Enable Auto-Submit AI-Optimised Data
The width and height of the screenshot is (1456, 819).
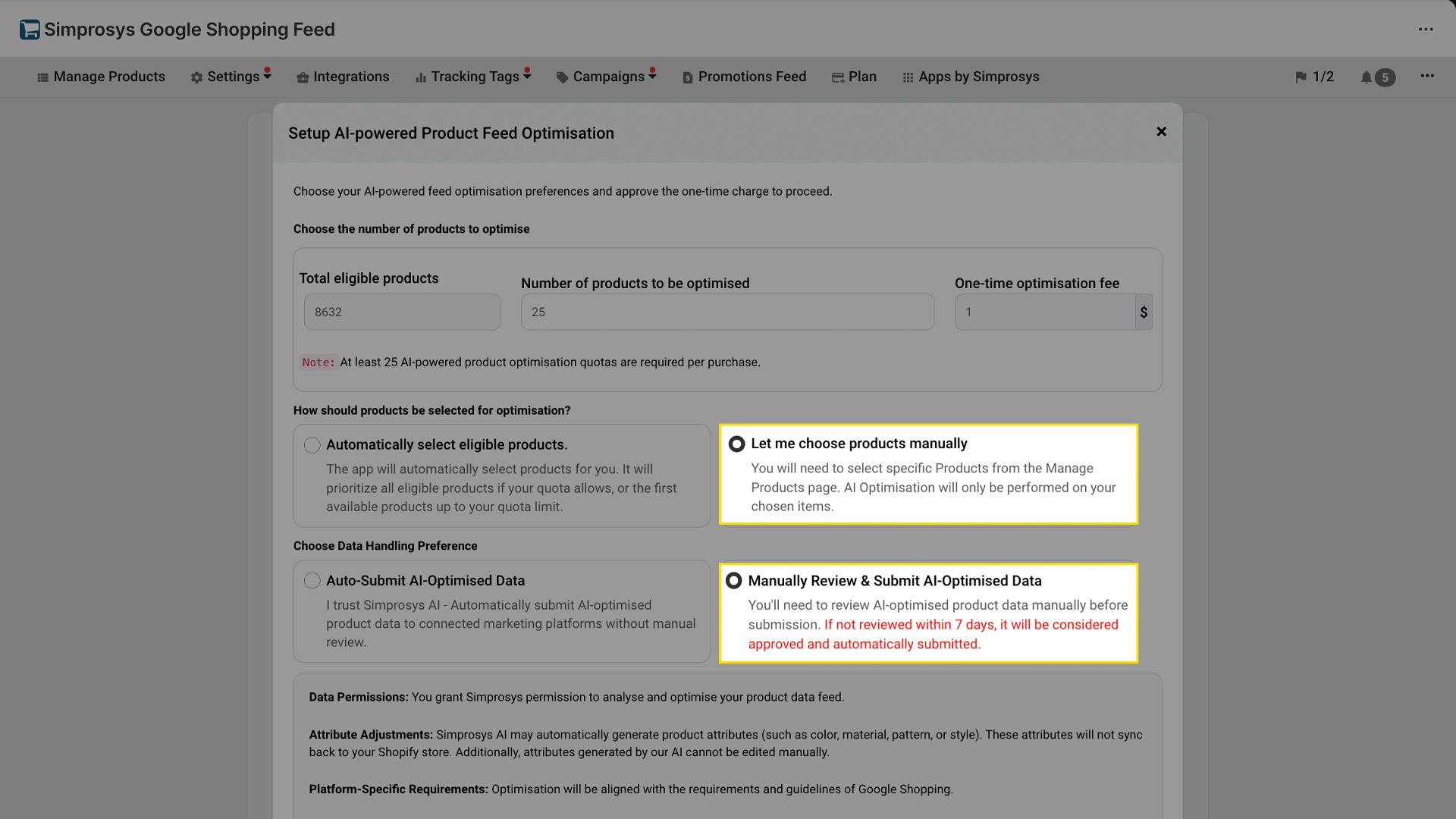[x=312, y=580]
